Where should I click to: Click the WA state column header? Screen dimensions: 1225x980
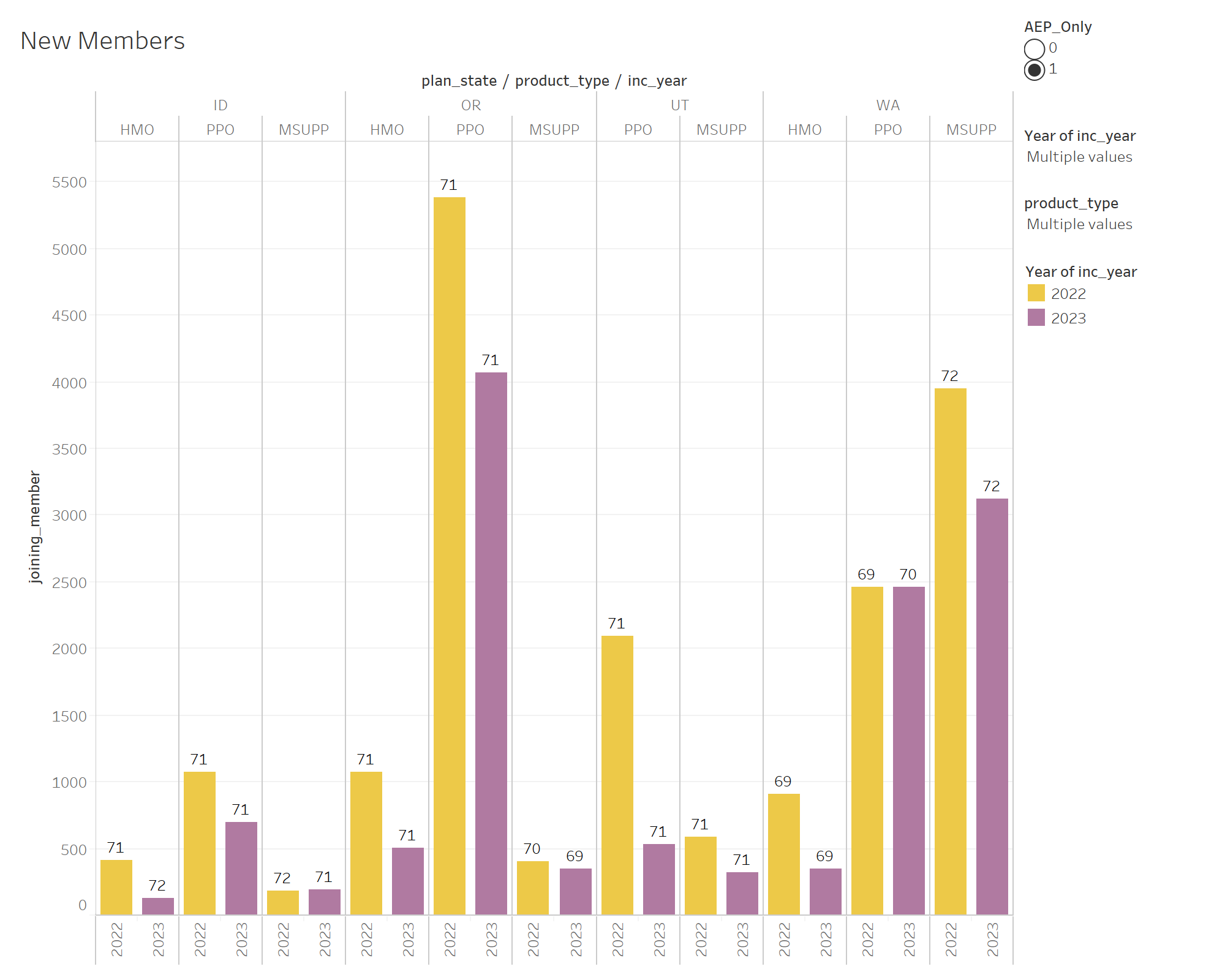[x=888, y=105]
